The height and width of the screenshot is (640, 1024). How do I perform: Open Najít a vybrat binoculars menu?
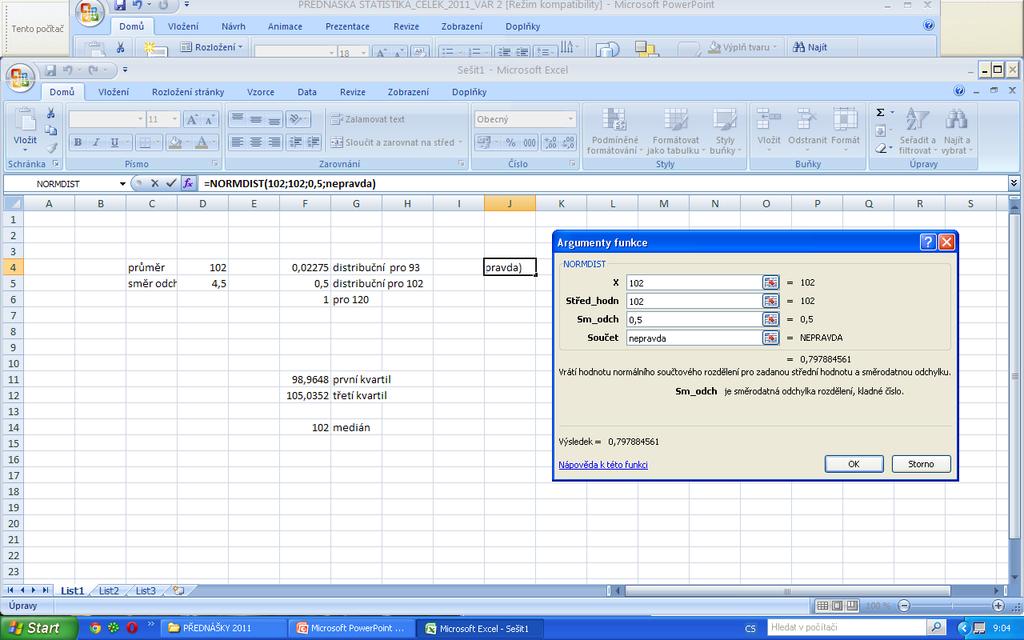pos(957,131)
